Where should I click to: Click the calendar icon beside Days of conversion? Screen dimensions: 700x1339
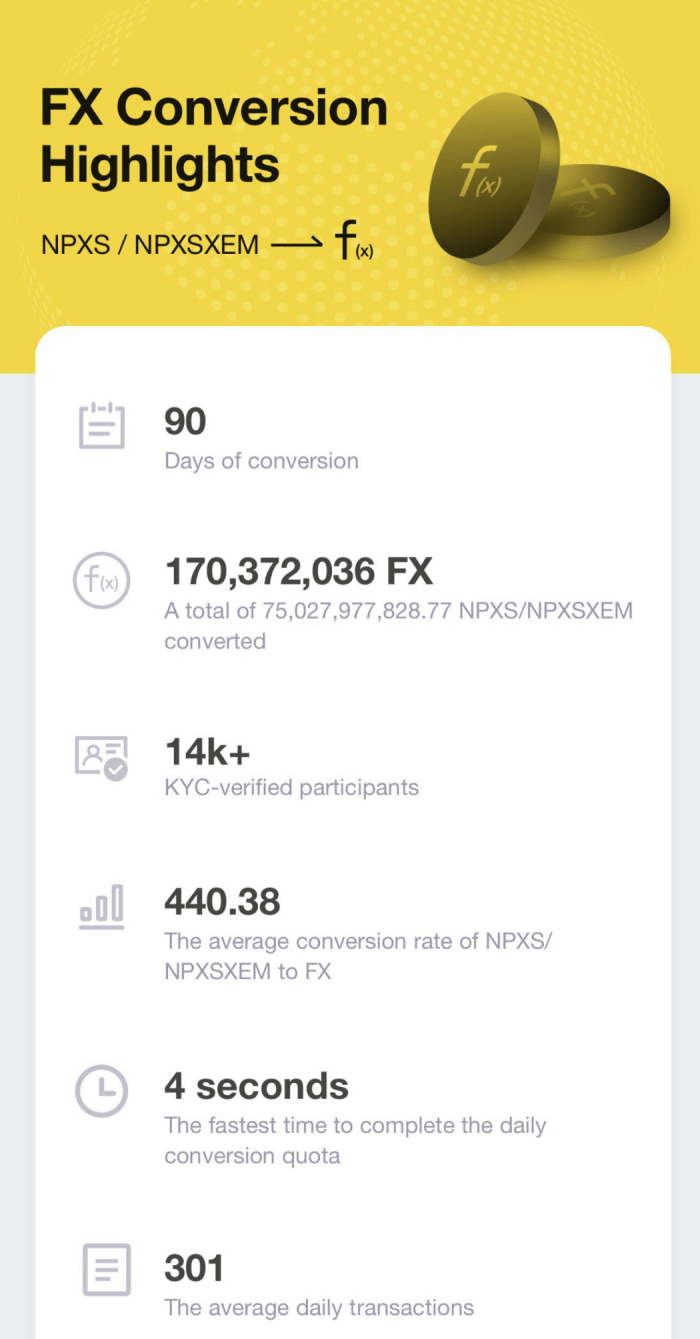(102, 425)
